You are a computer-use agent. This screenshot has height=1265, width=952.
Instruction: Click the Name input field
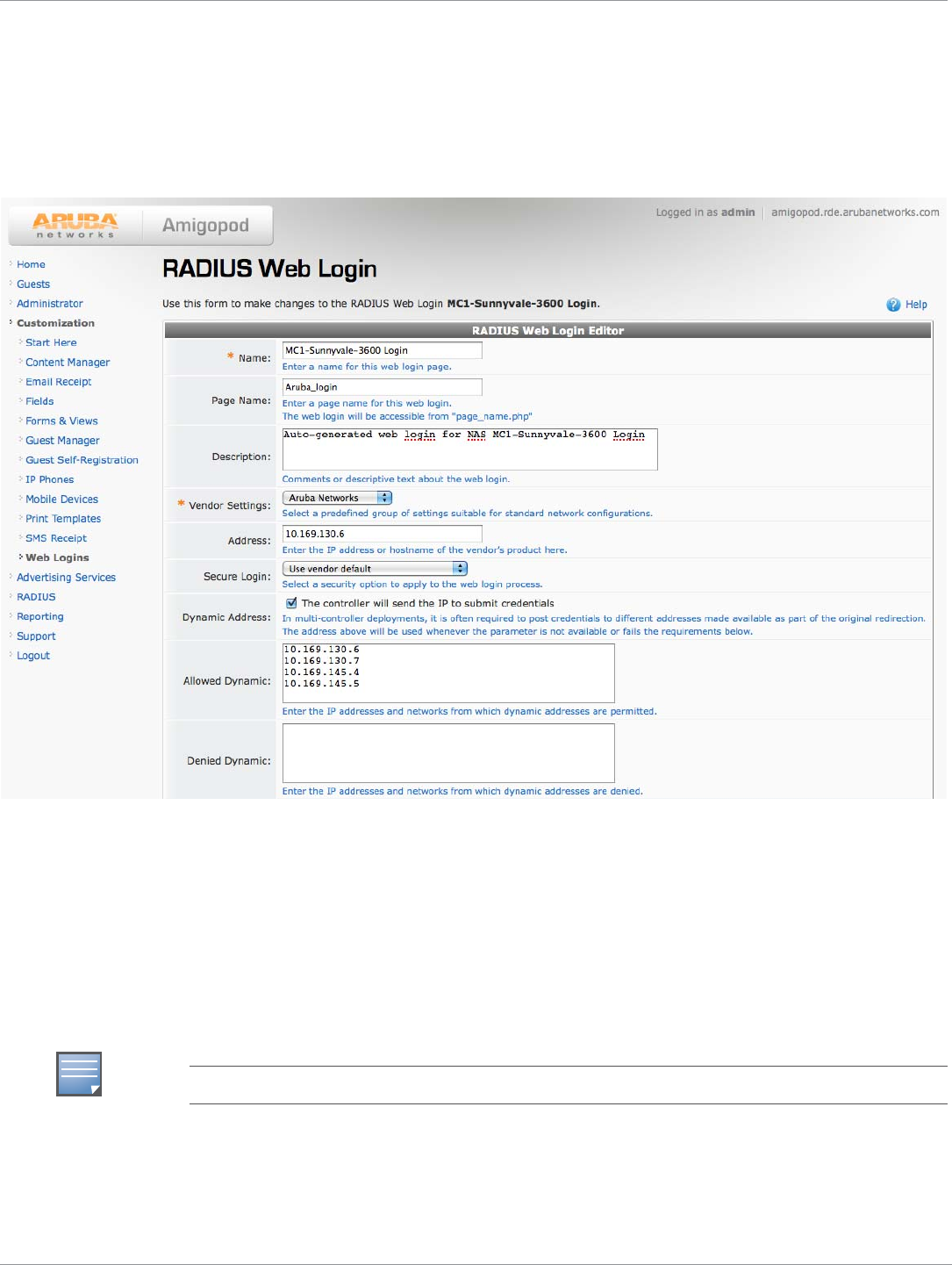(383, 350)
